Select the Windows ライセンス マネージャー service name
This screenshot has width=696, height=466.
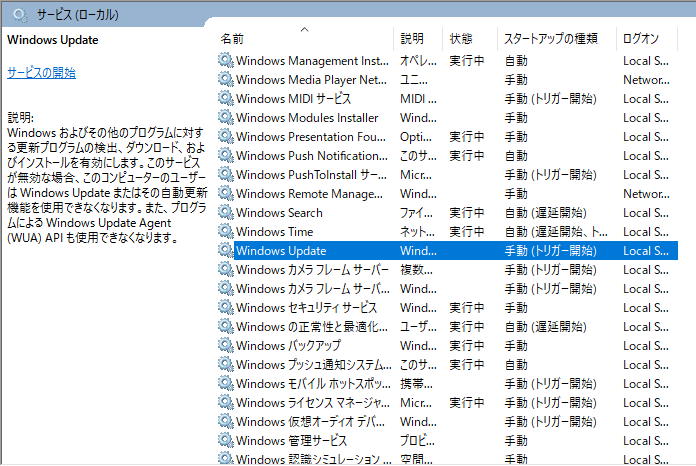point(313,403)
